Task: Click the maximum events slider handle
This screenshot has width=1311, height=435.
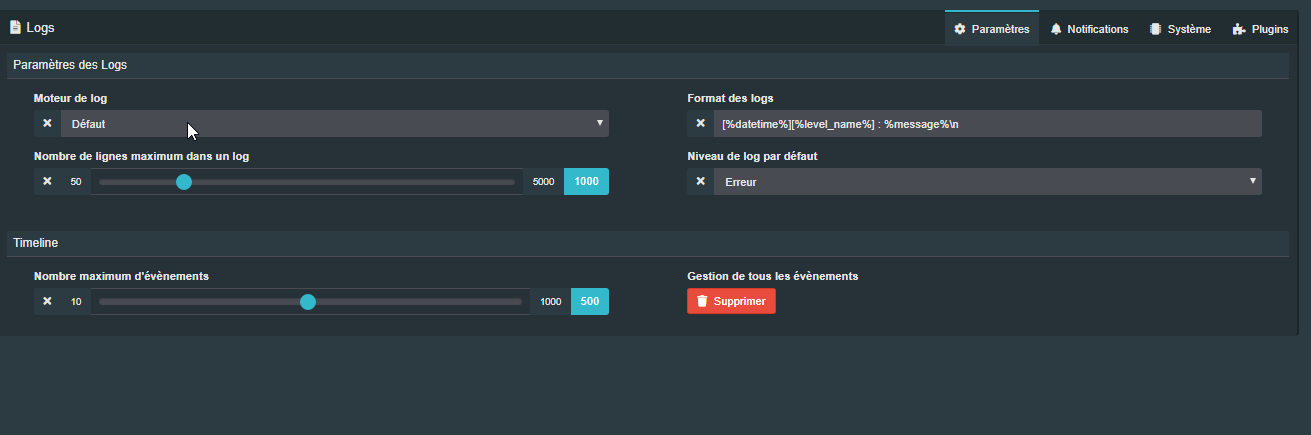Action: coord(308,302)
